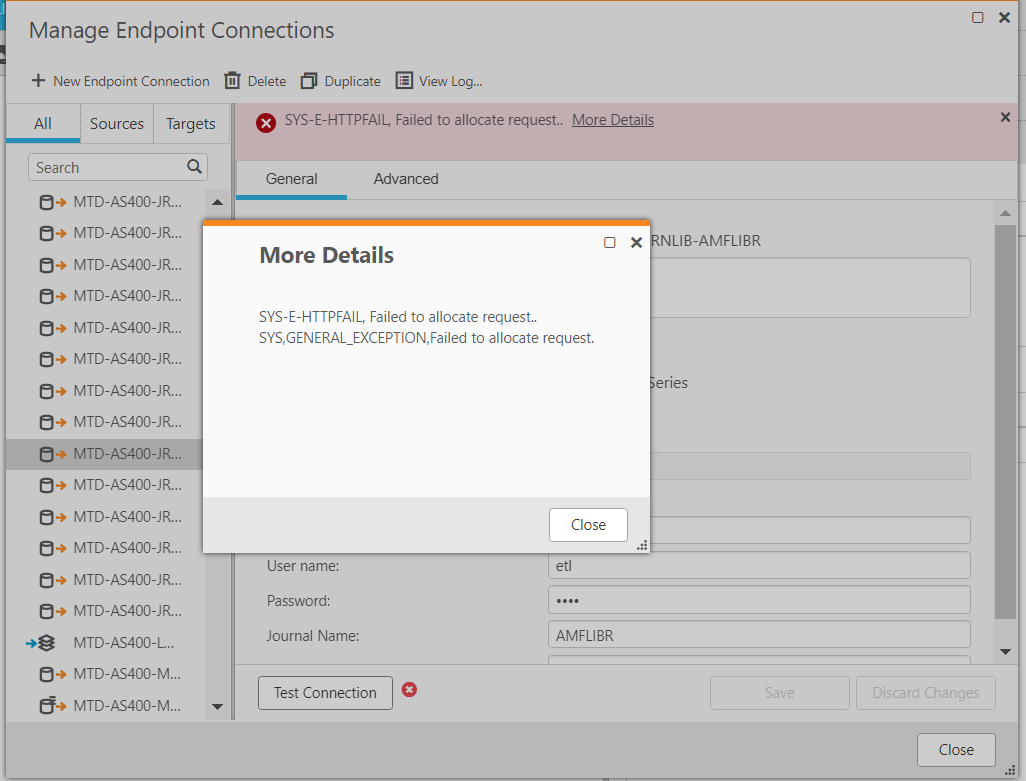Click the Test Connection button
The height and width of the screenshot is (781, 1026).
325,693
